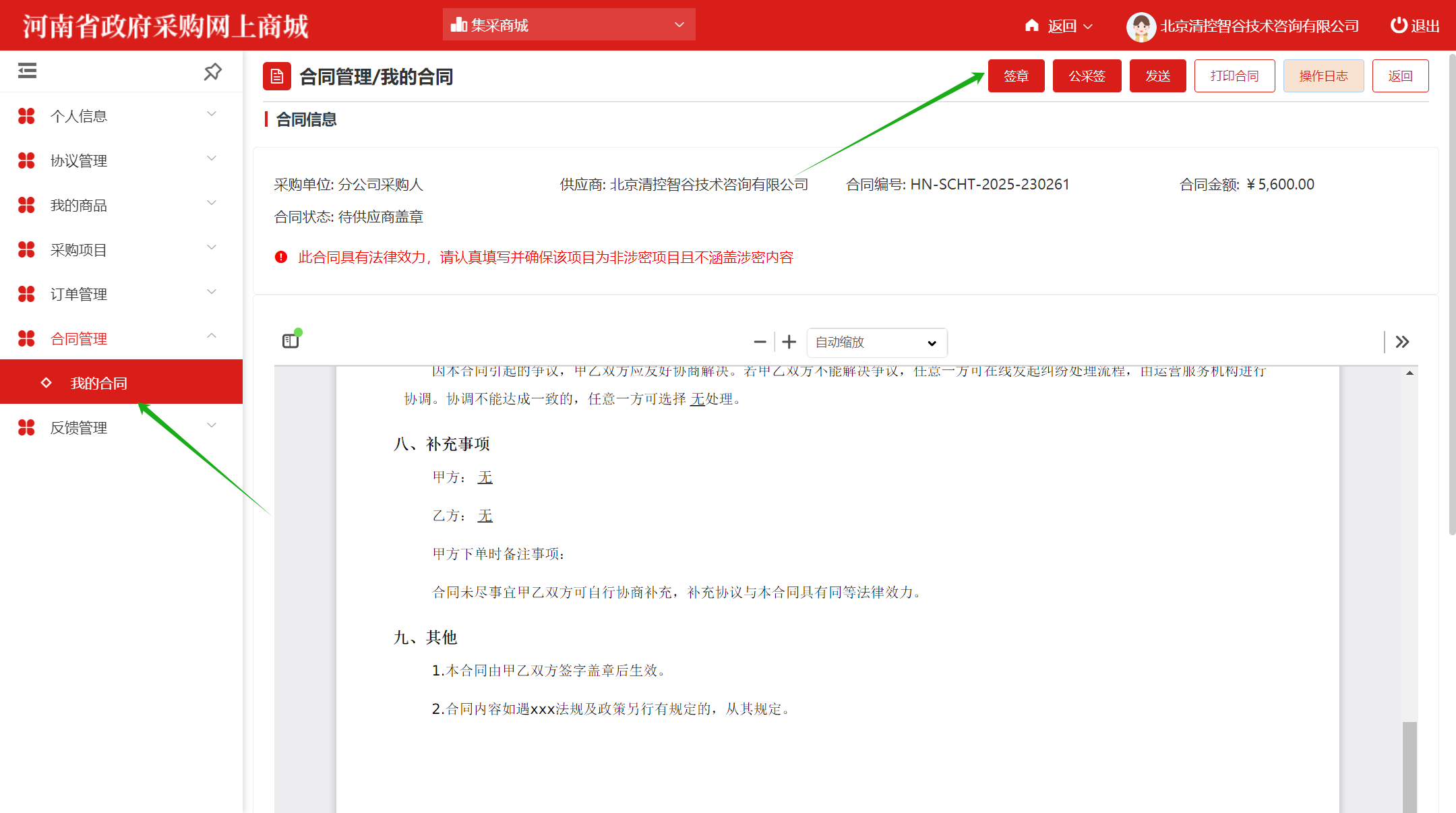Screen dimensions: 1456x813
Task: Expand the 订单管理 menu chevron
Action: pos(212,292)
